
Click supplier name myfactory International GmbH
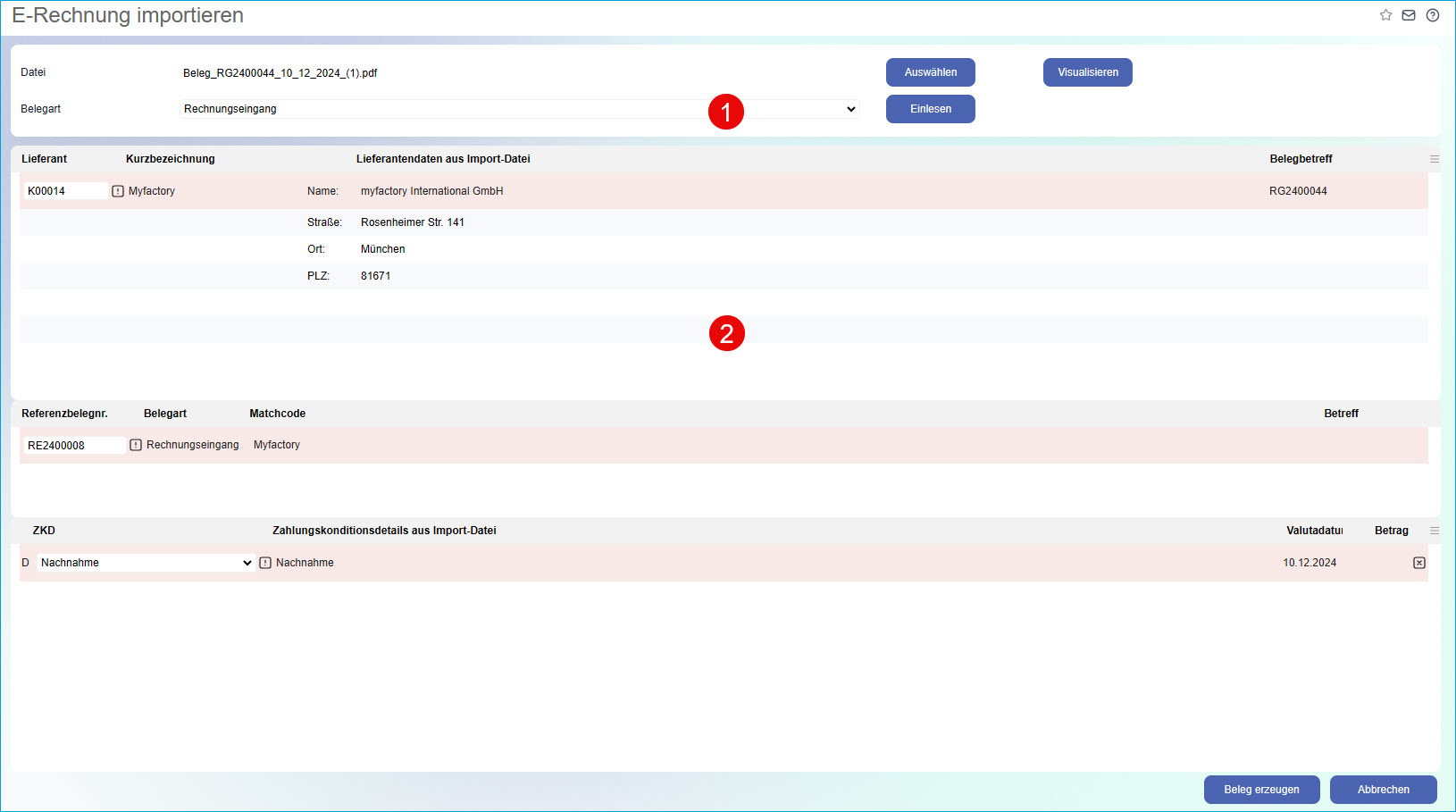pos(432,191)
